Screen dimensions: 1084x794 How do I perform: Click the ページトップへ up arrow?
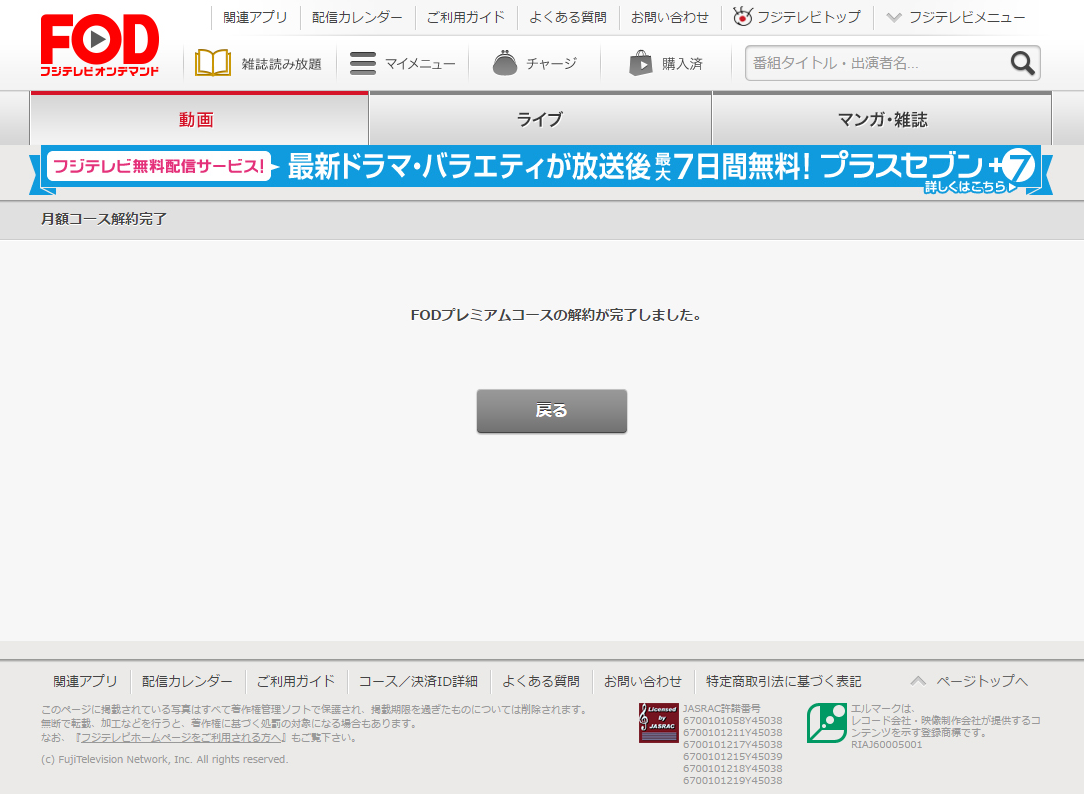click(x=918, y=681)
